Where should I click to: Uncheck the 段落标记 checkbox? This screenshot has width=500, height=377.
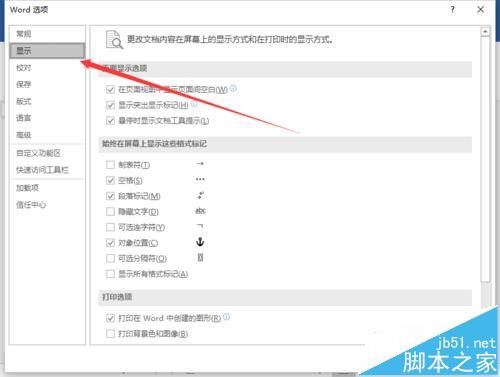coord(110,196)
